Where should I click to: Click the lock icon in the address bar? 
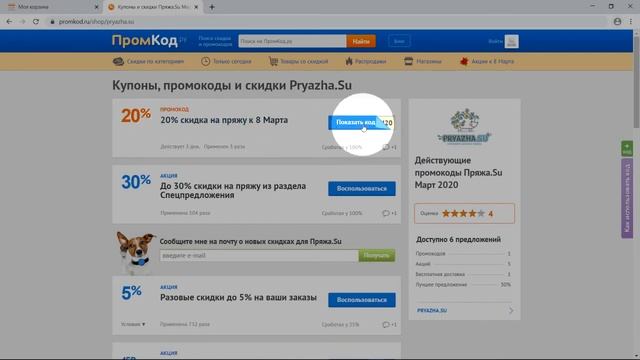click(52, 22)
